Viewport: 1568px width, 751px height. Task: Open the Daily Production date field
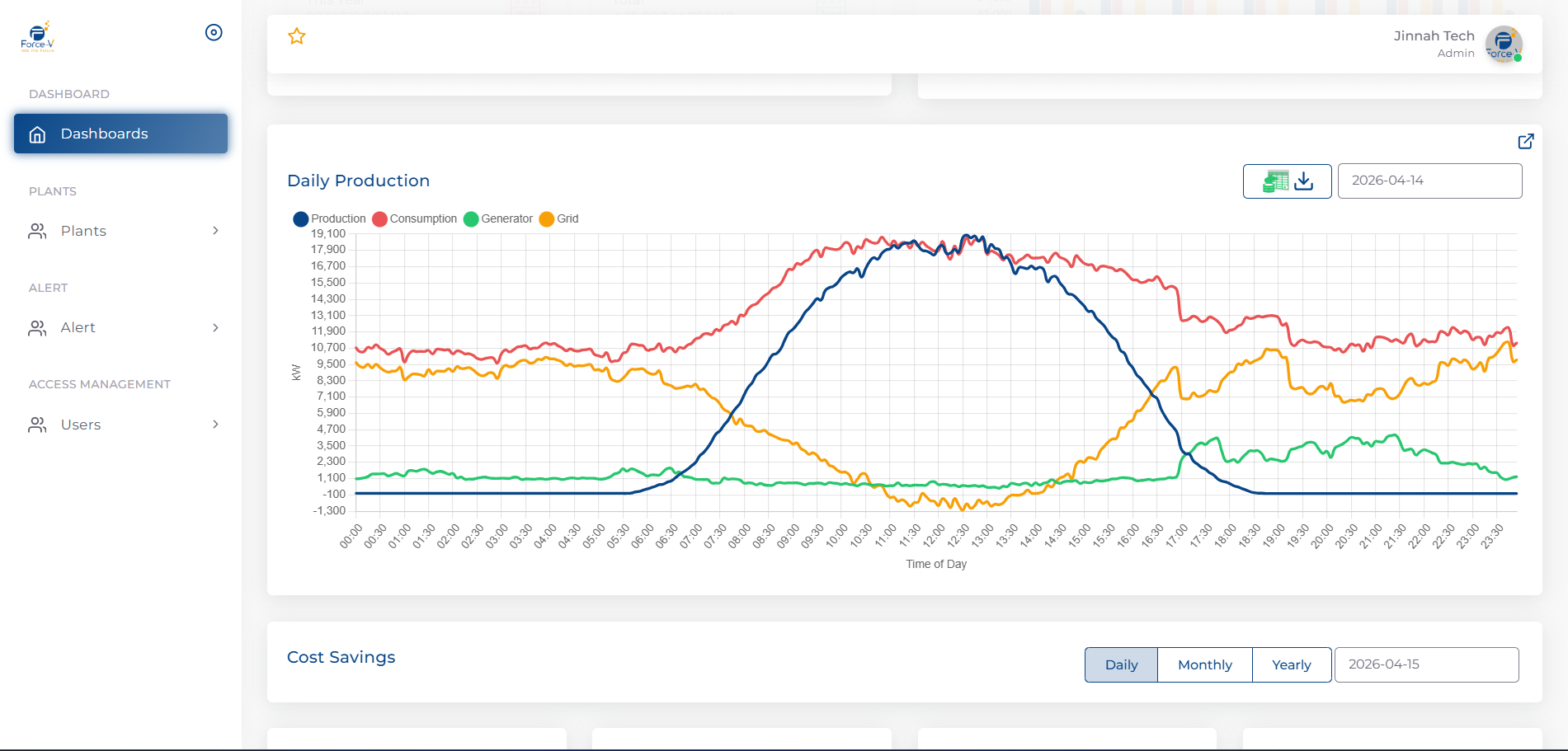[x=1429, y=181]
